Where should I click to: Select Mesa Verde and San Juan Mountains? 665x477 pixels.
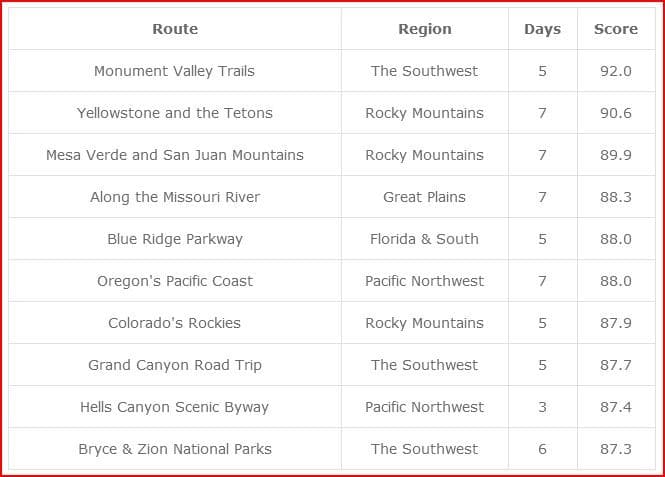point(175,155)
